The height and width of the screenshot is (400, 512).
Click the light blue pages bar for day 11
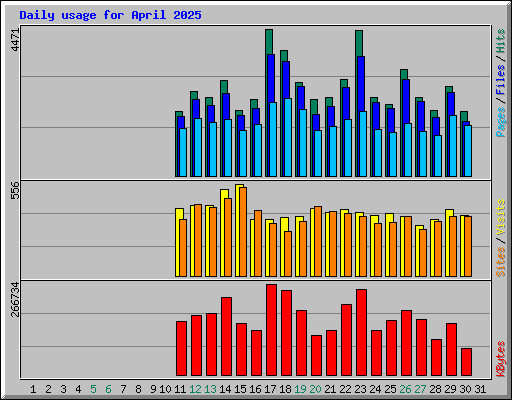183,153
